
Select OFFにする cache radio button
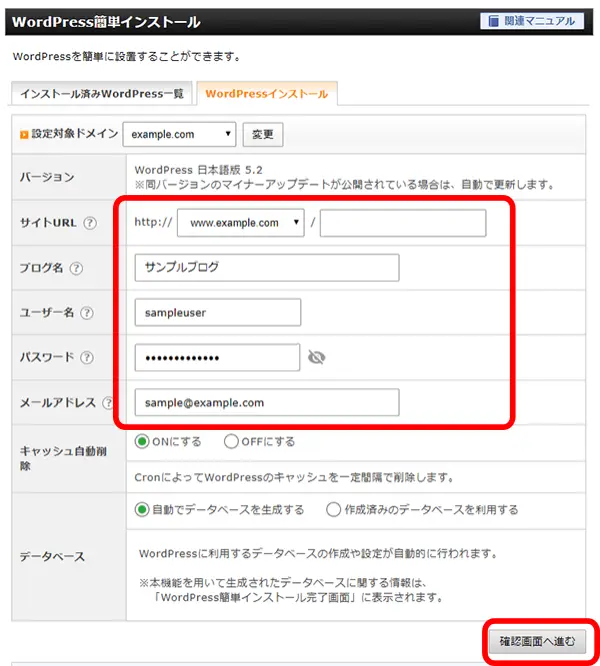pos(231,441)
